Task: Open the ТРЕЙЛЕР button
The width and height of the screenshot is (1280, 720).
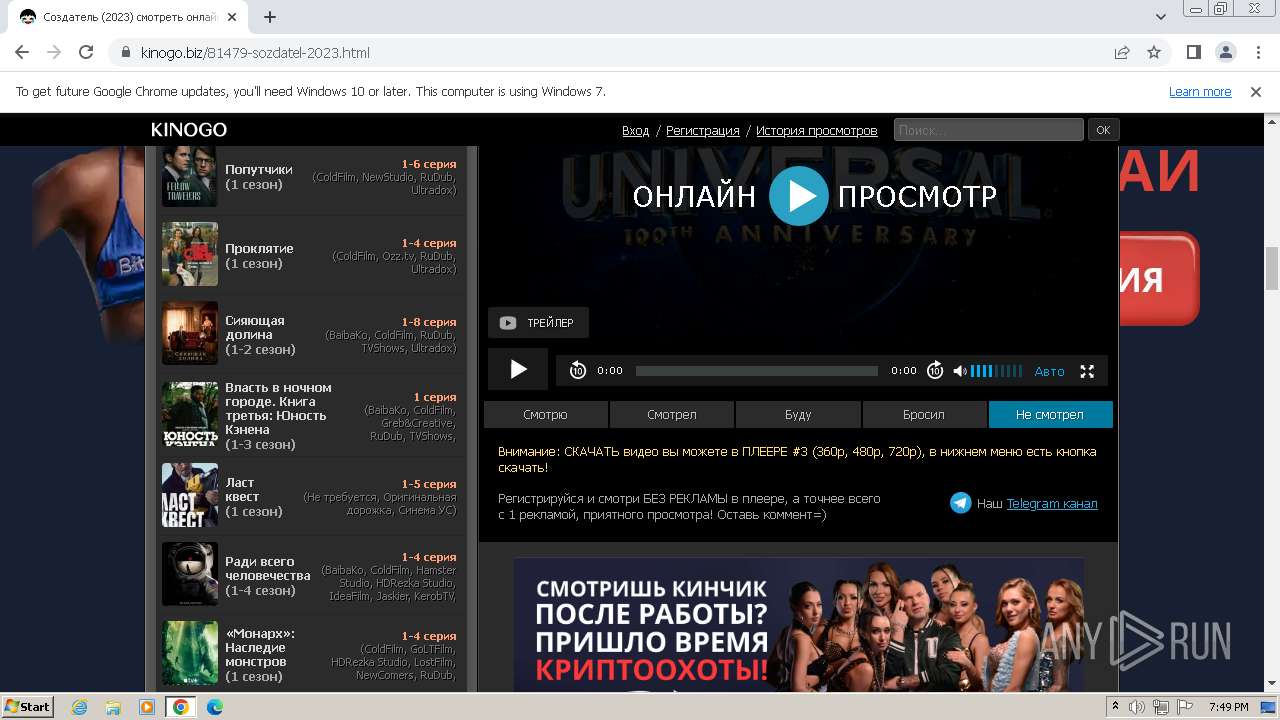Action: tap(538, 323)
